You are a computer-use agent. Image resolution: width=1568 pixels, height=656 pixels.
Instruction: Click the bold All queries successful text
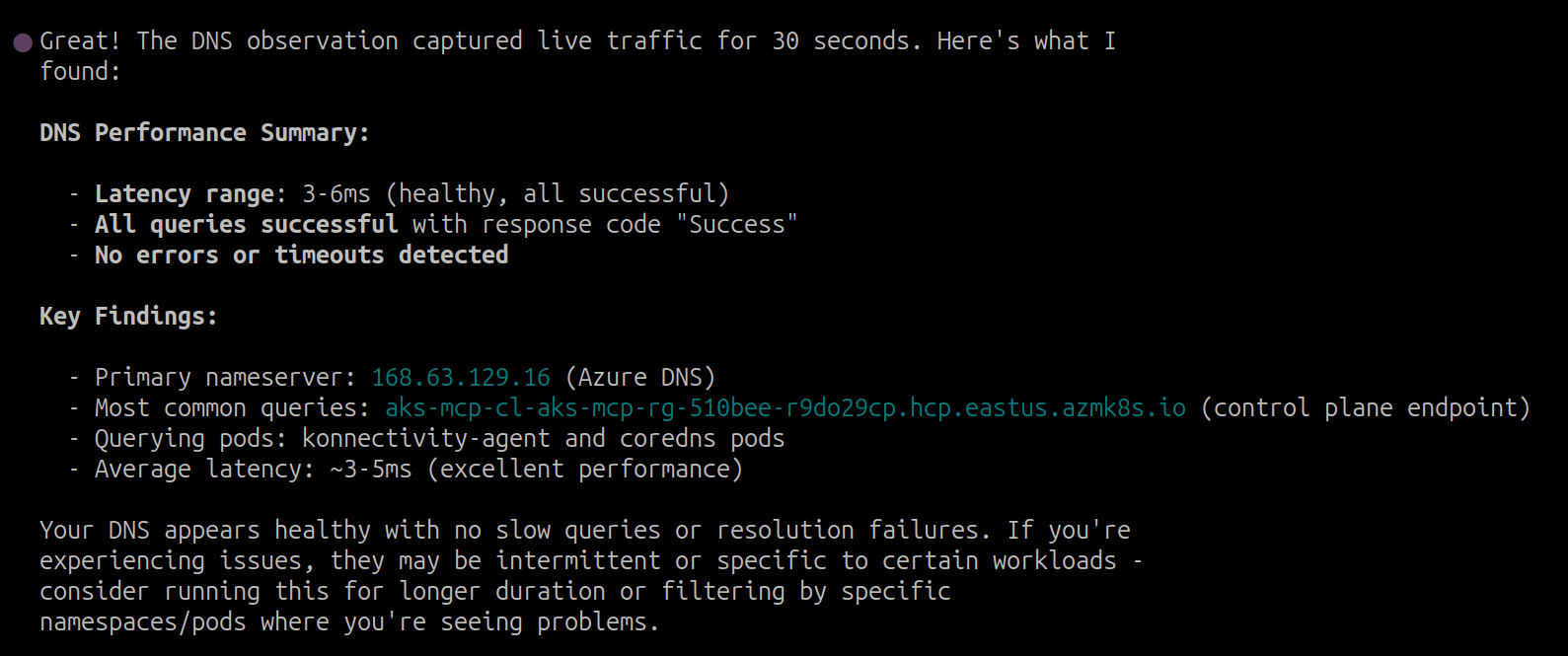[246, 225]
